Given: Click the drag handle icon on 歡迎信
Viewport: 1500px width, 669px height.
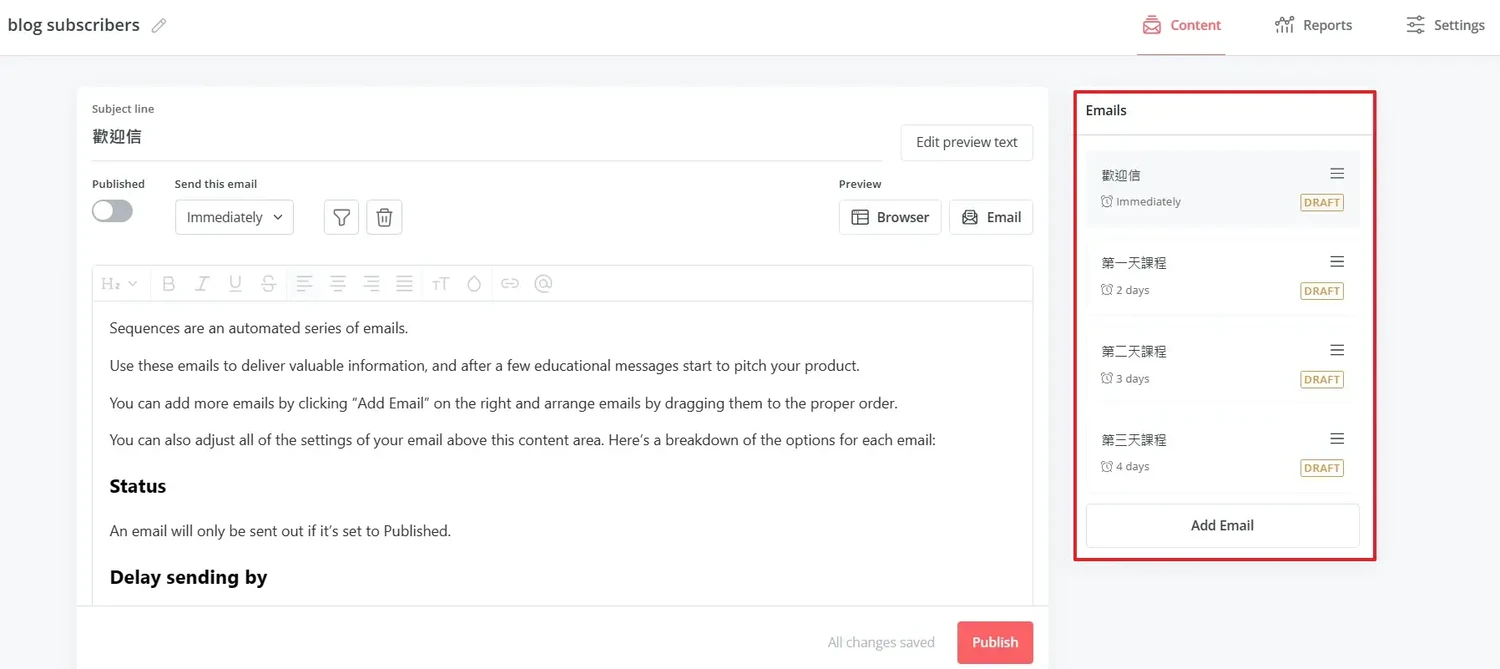Looking at the screenshot, I should point(1337,174).
